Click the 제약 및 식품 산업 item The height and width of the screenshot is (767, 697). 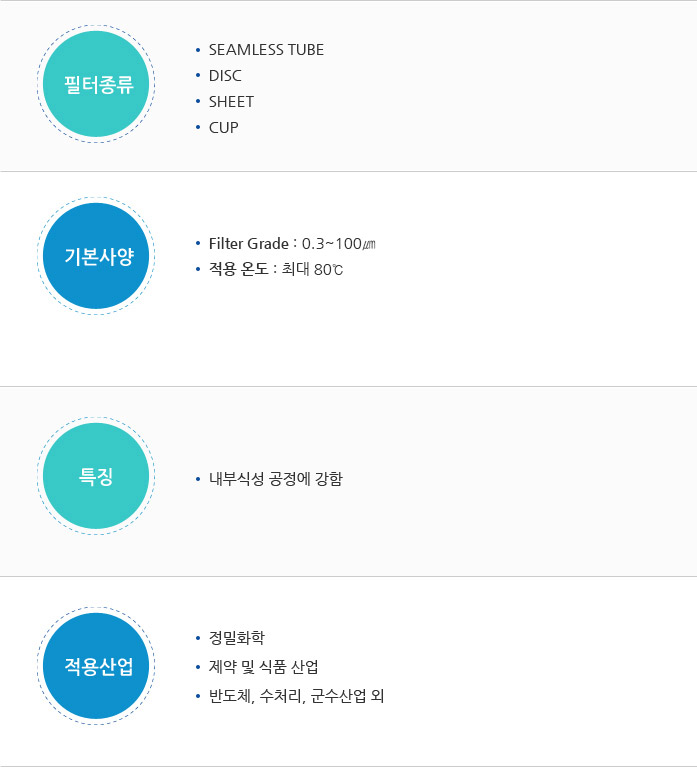(x=263, y=667)
